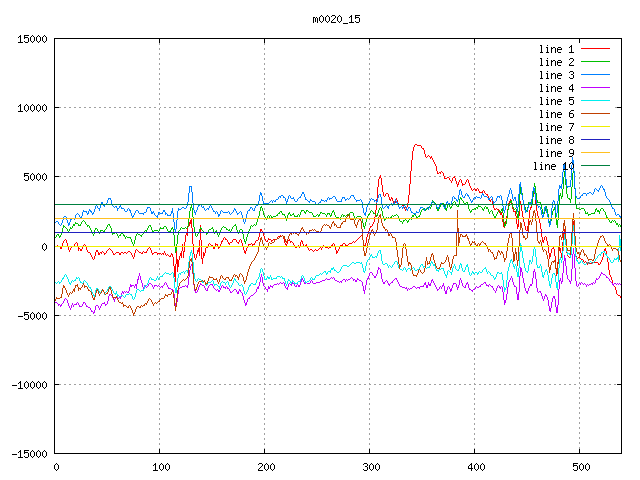Click the cyan line 5 legend swatch
The height and width of the screenshot is (480, 640).
(x=595, y=101)
